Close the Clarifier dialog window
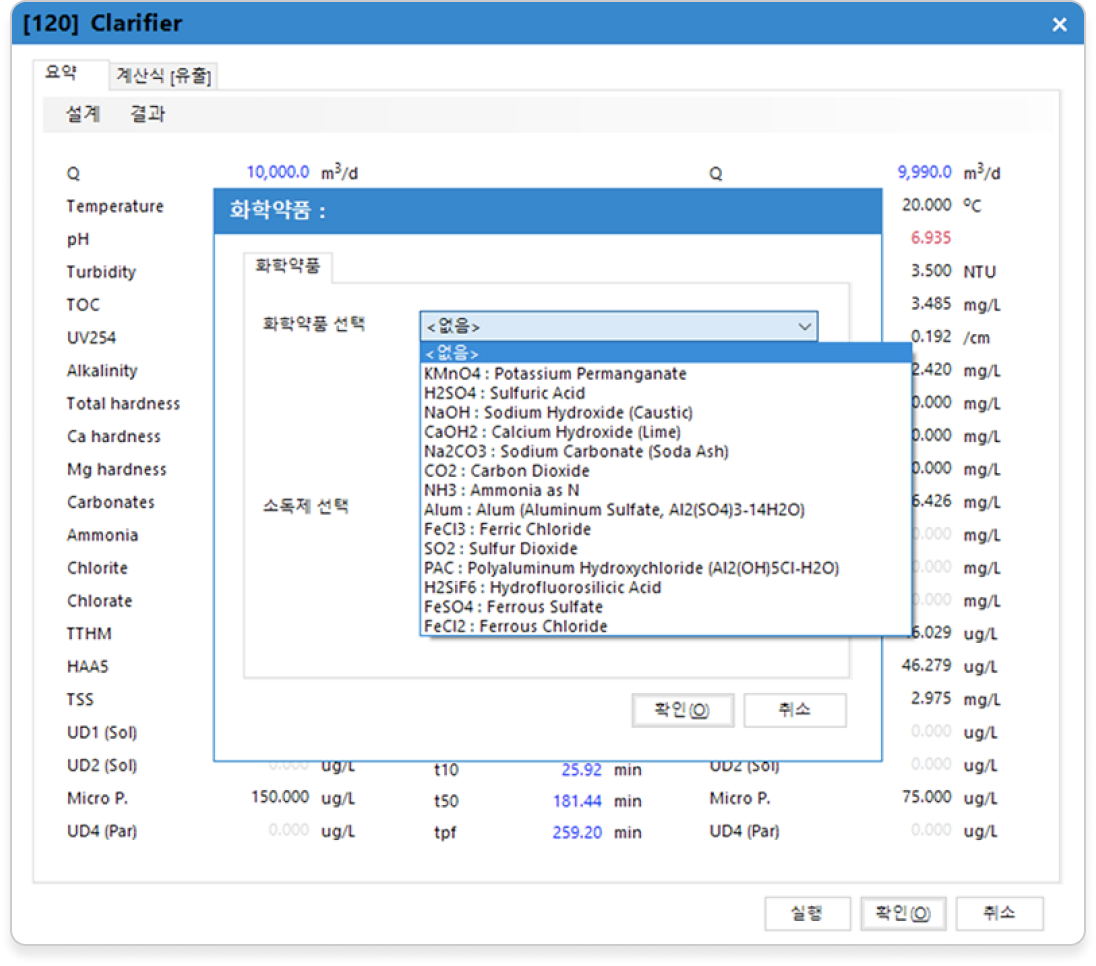Image resolution: width=1096 pixels, height=966 pixels. click(1059, 24)
